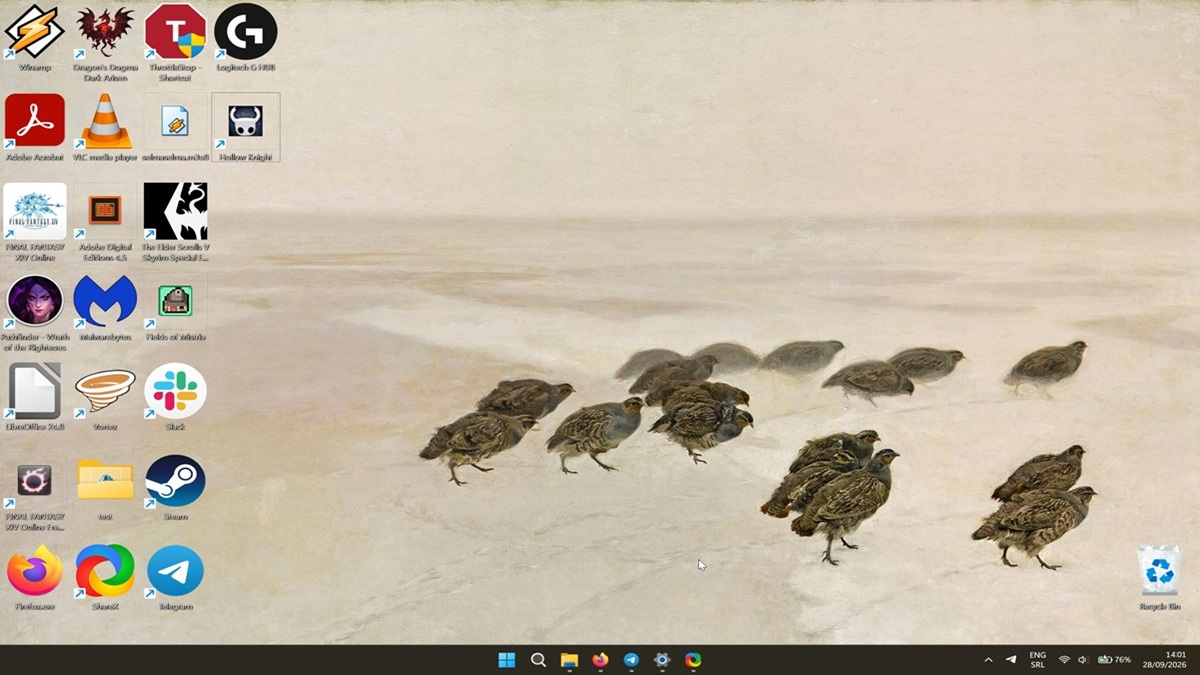
Task: Select the Adobe Acrobat desktop icon
Action: coord(35,128)
